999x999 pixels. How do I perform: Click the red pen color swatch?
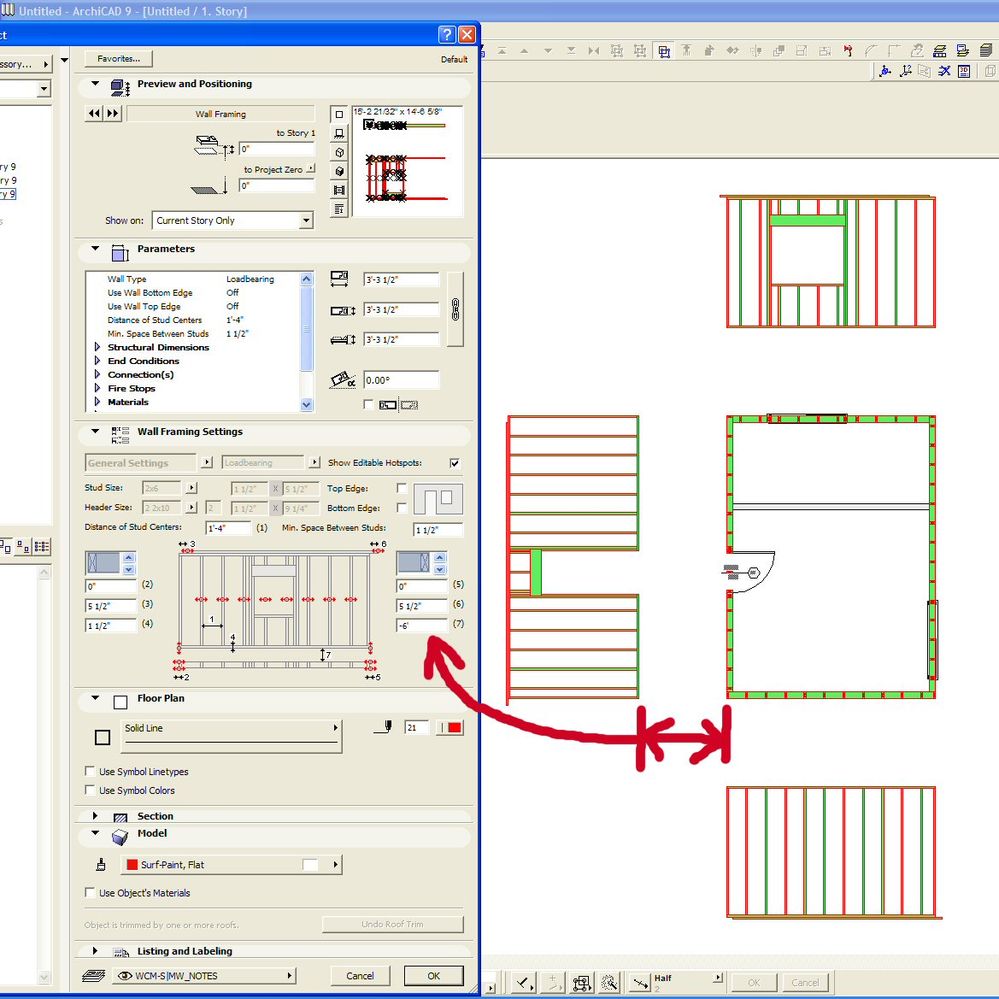click(x=454, y=728)
